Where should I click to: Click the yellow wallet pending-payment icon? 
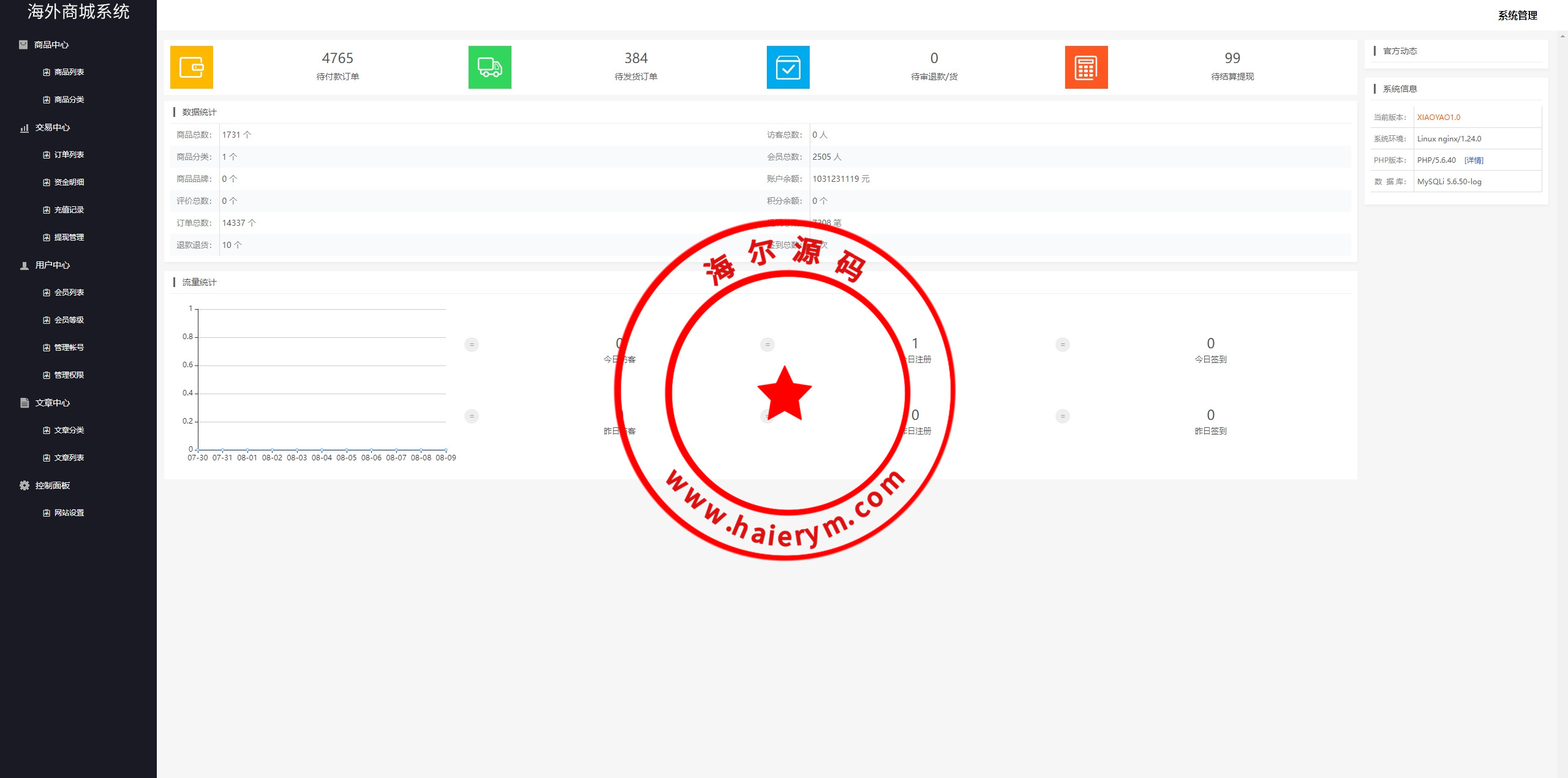pos(192,67)
